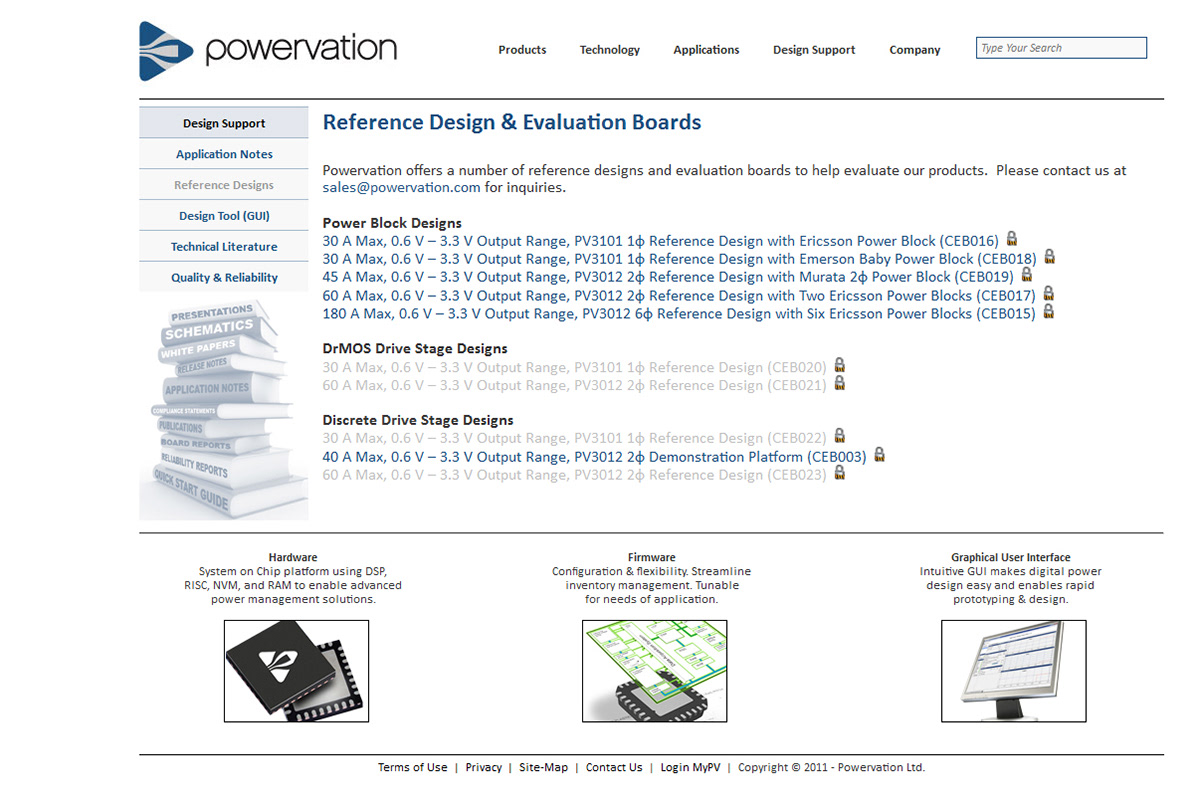The width and height of the screenshot is (1200, 804).
Task: Click the Hardware chip thumbnail
Action: (296, 671)
